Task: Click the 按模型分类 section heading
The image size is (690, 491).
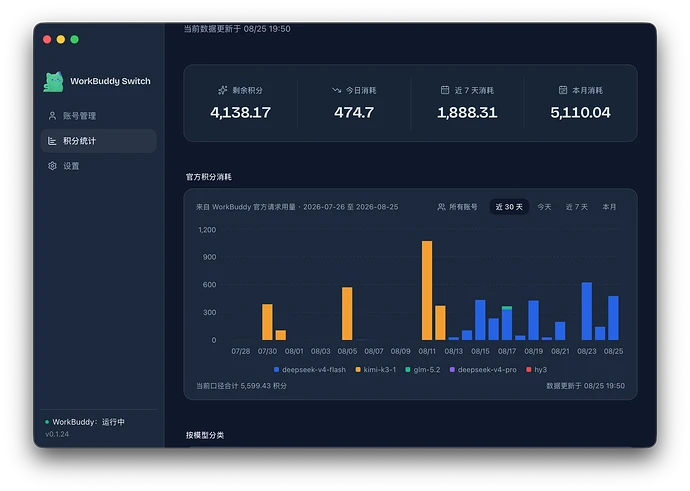Action: (205, 435)
